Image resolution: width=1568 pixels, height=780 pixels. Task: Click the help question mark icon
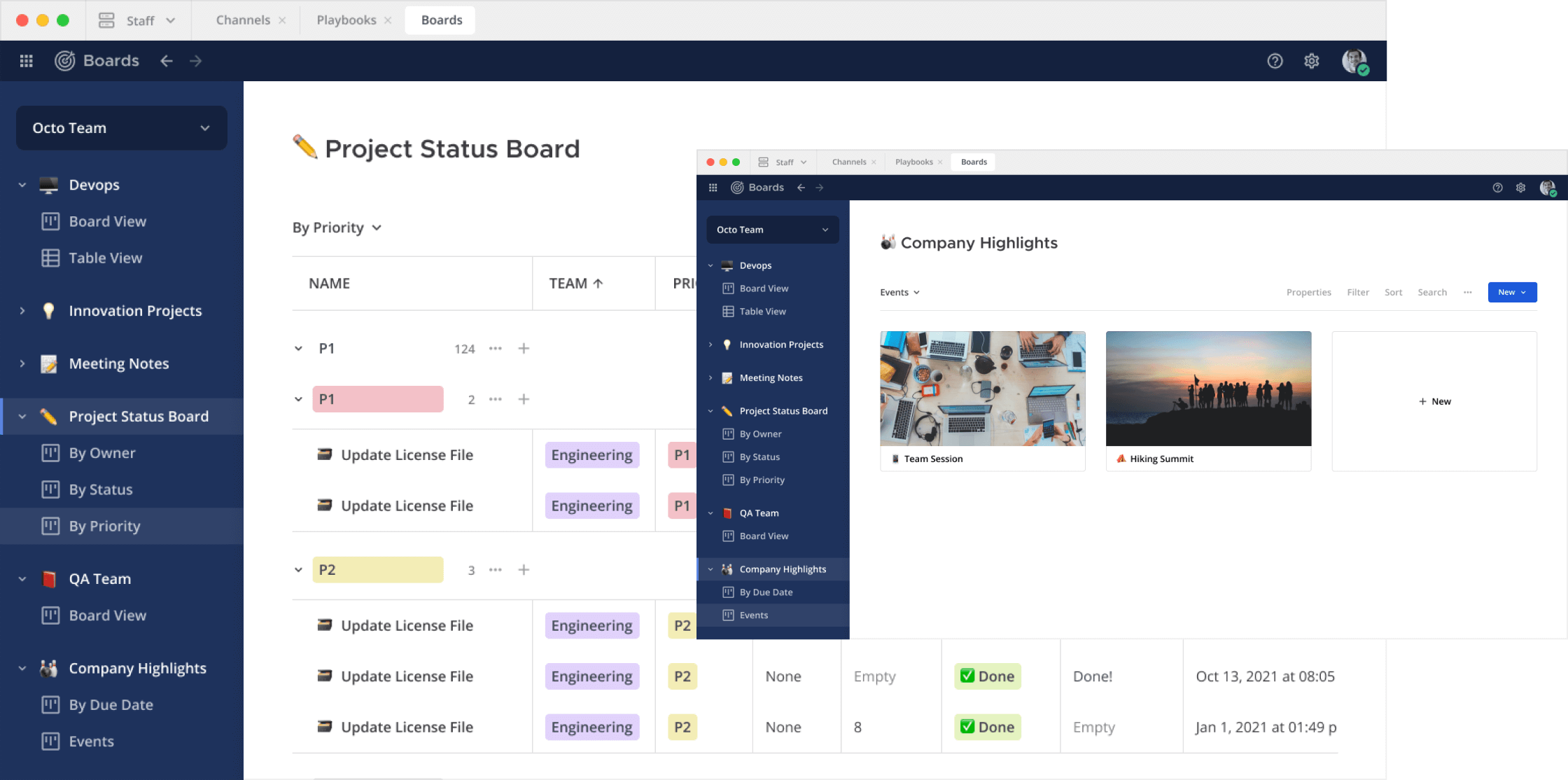pos(1275,61)
